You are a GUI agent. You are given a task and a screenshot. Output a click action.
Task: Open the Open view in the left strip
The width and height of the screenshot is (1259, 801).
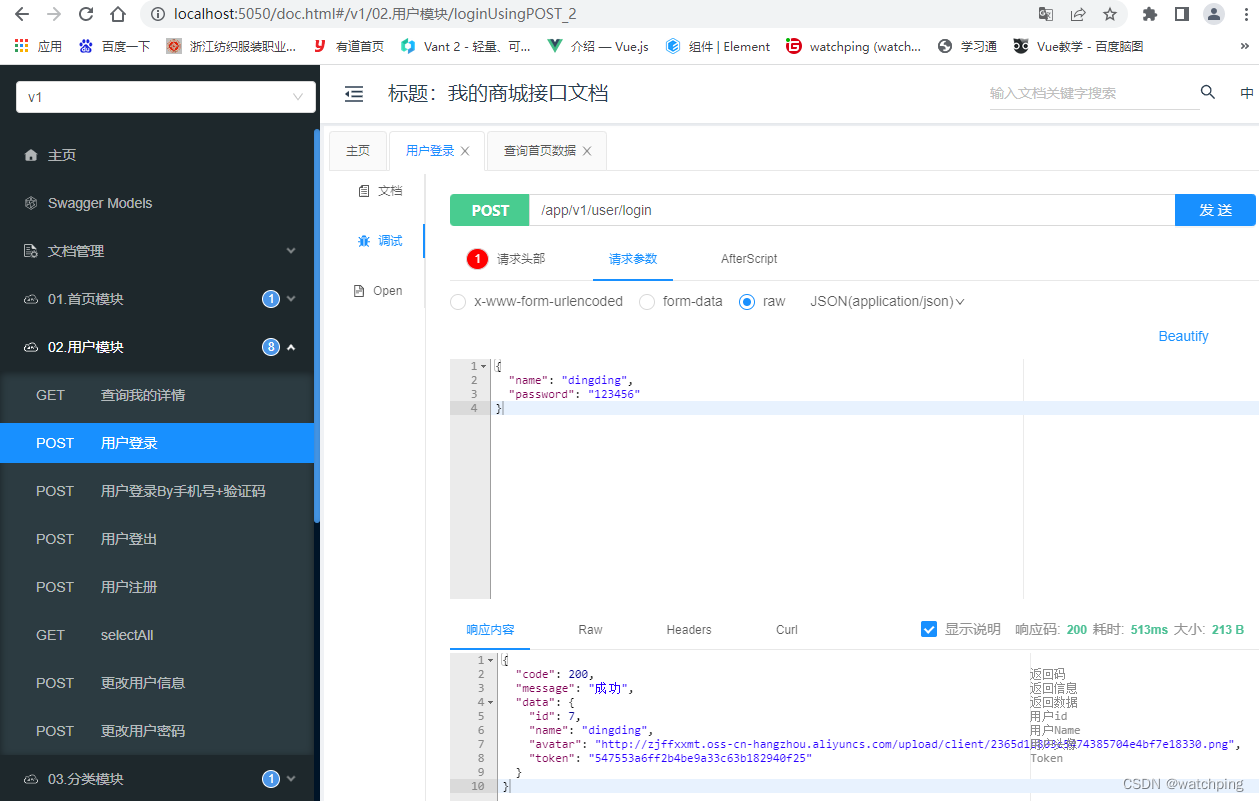pos(380,291)
